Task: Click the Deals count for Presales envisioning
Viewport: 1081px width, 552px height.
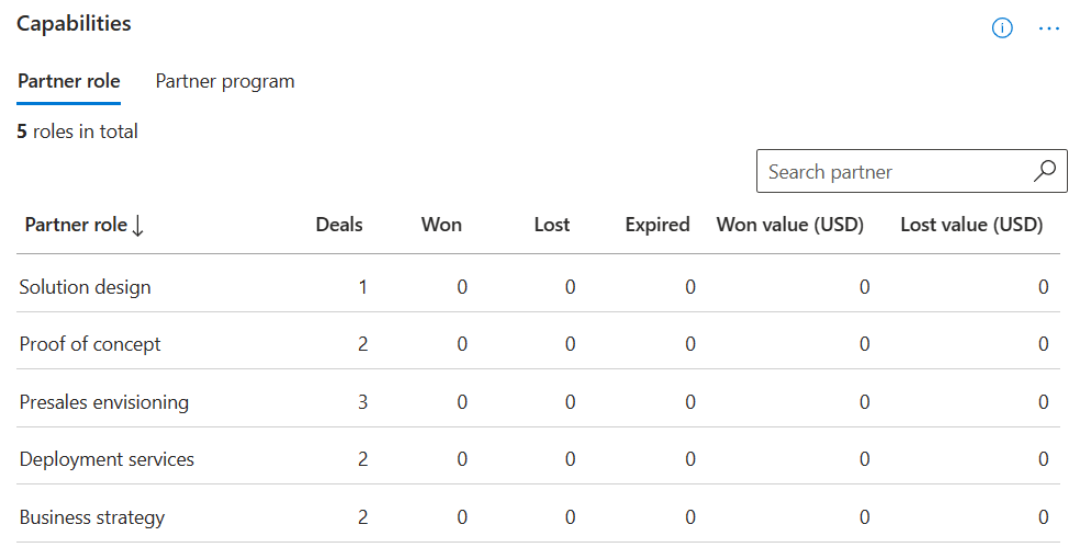Action: 362,402
